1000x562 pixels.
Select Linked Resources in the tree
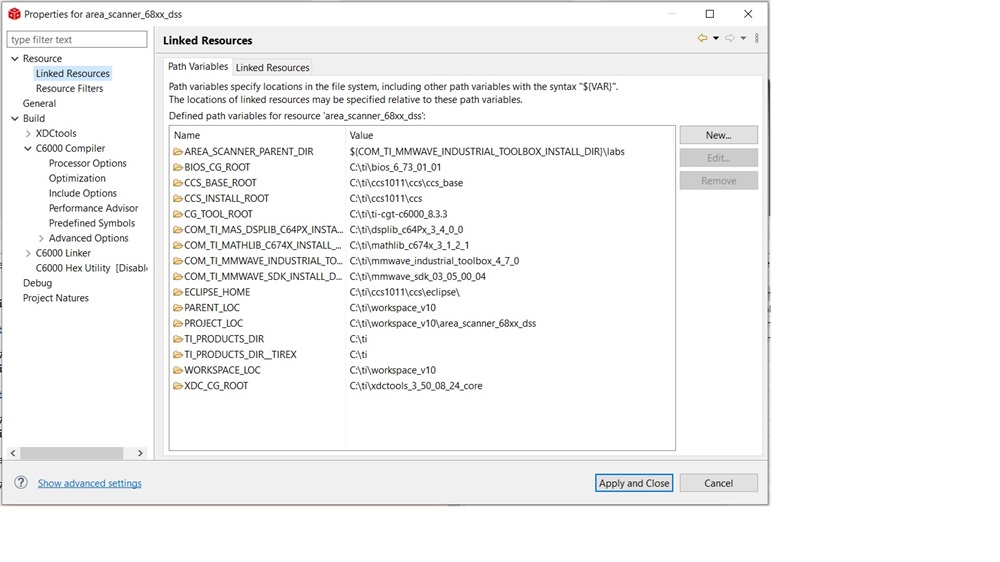pos(73,73)
